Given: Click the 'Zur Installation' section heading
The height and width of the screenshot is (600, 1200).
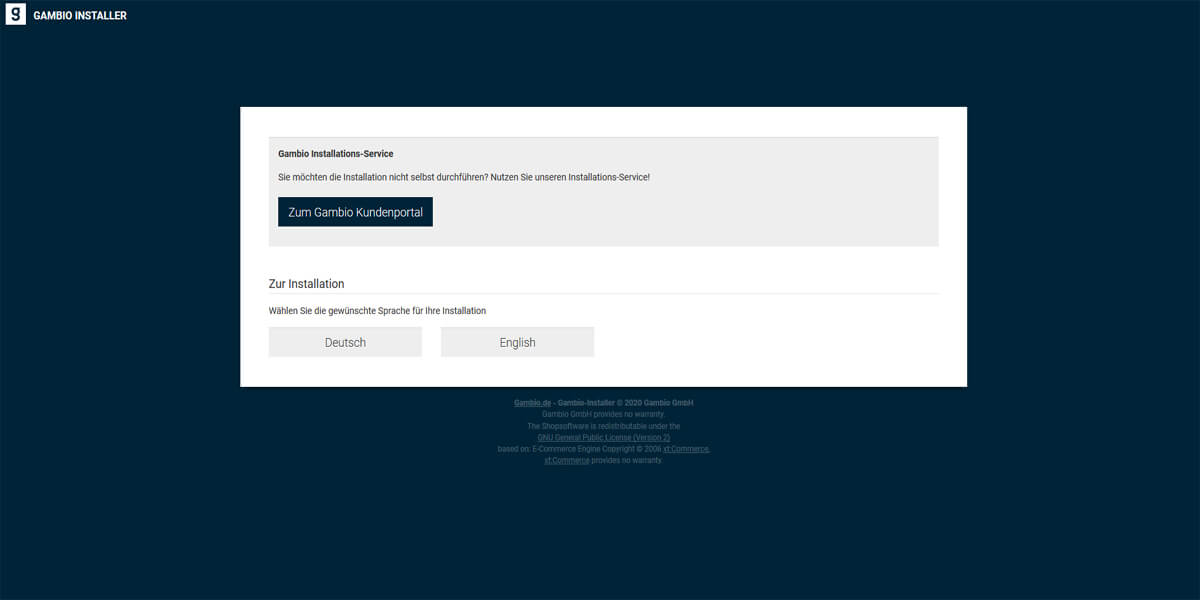Looking at the screenshot, I should pyautogui.click(x=307, y=284).
